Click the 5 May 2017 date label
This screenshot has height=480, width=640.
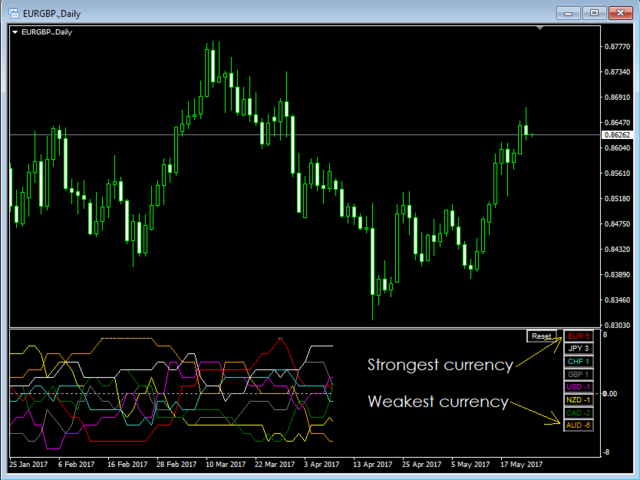point(470,464)
